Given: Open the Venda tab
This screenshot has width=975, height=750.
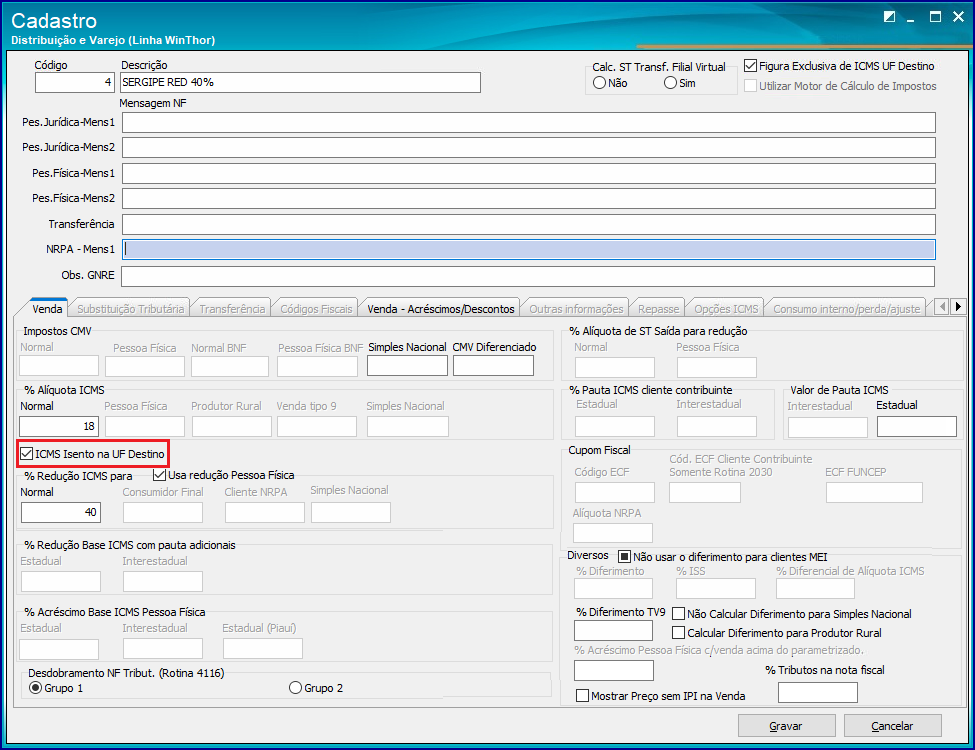Looking at the screenshot, I should 47,308.
